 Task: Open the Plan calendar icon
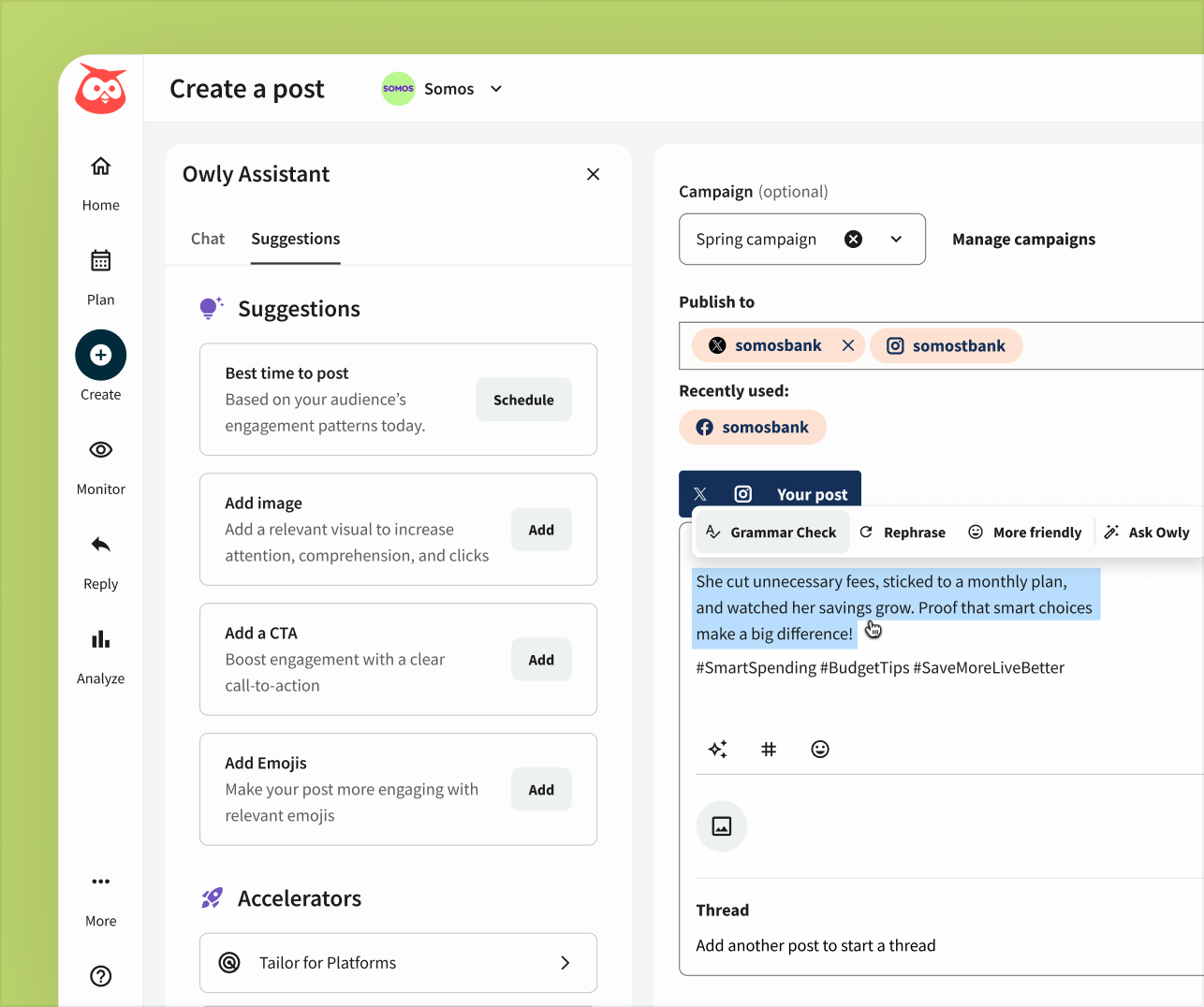click(x=100, y=261)
